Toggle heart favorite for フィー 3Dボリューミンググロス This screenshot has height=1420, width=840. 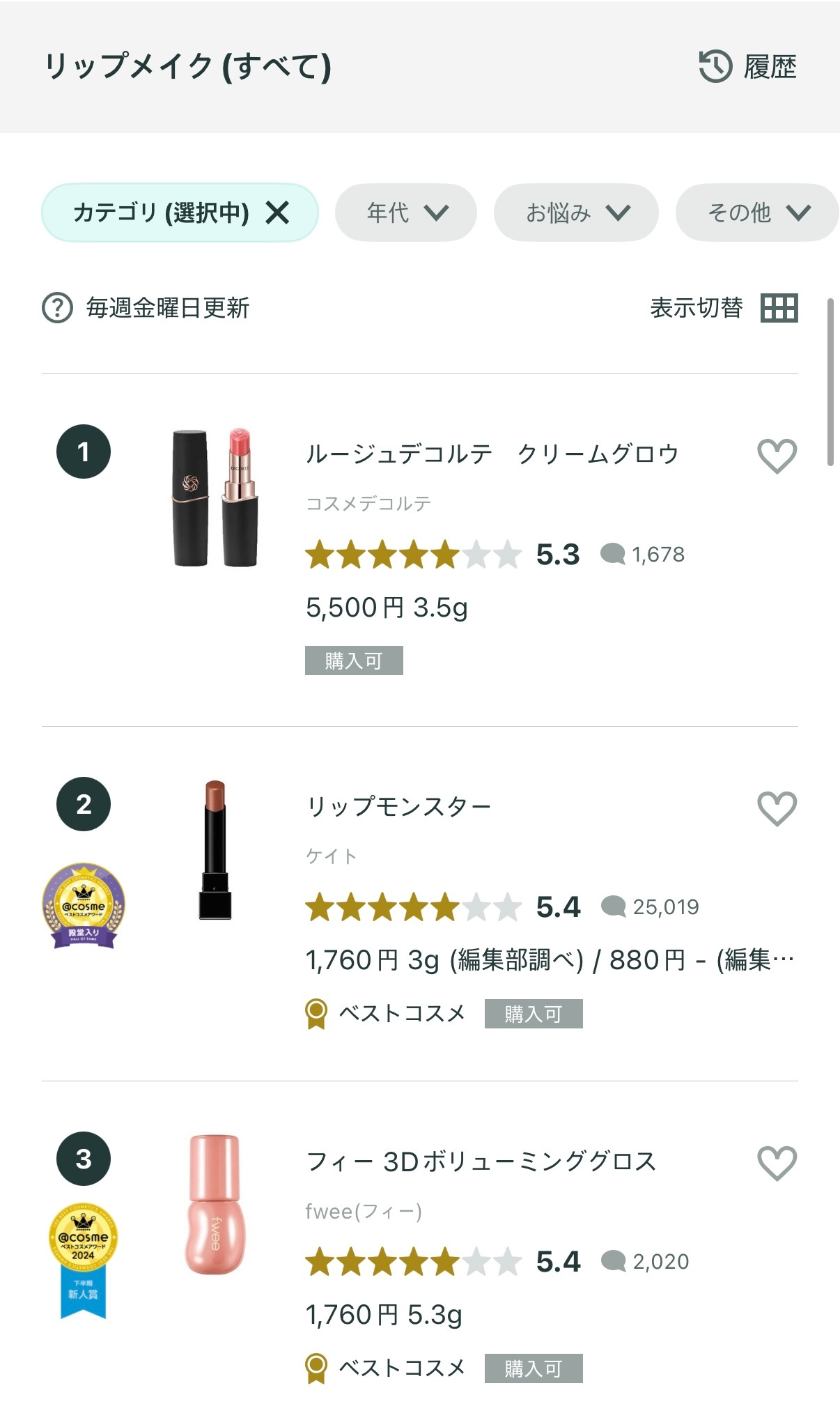[777, 1163]
